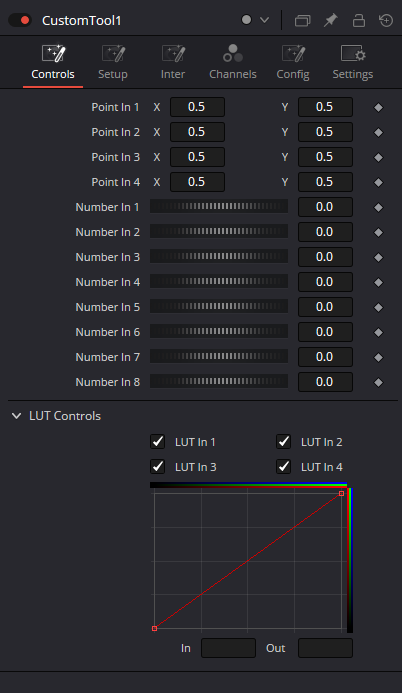Add keyframe for Number In 3
Screen dimensions: 402x693
pyautogui.click(x=379, y=257)
